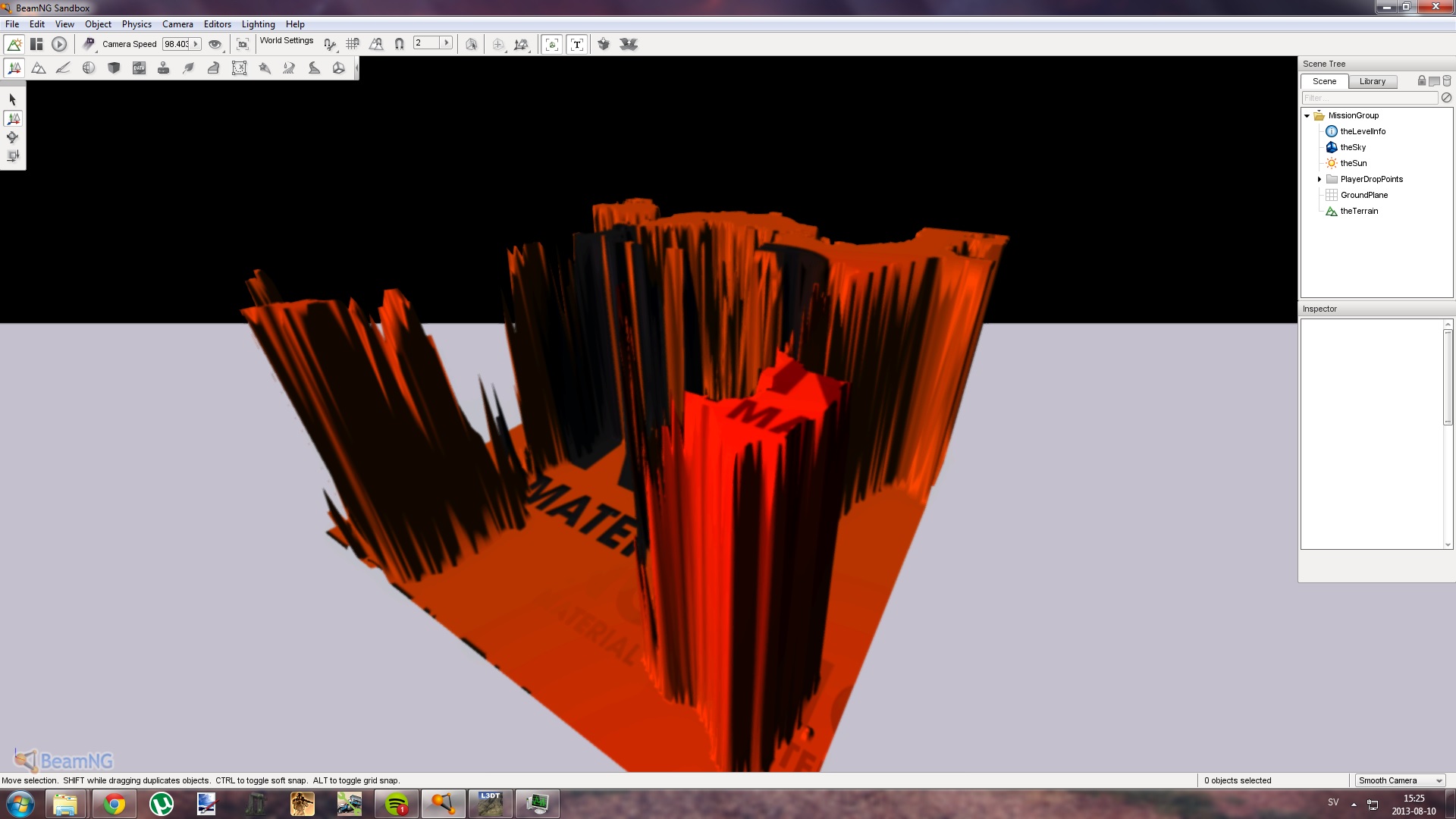
Task: Open the Mission Area Editor icon
Action: [x=239, y=68]
